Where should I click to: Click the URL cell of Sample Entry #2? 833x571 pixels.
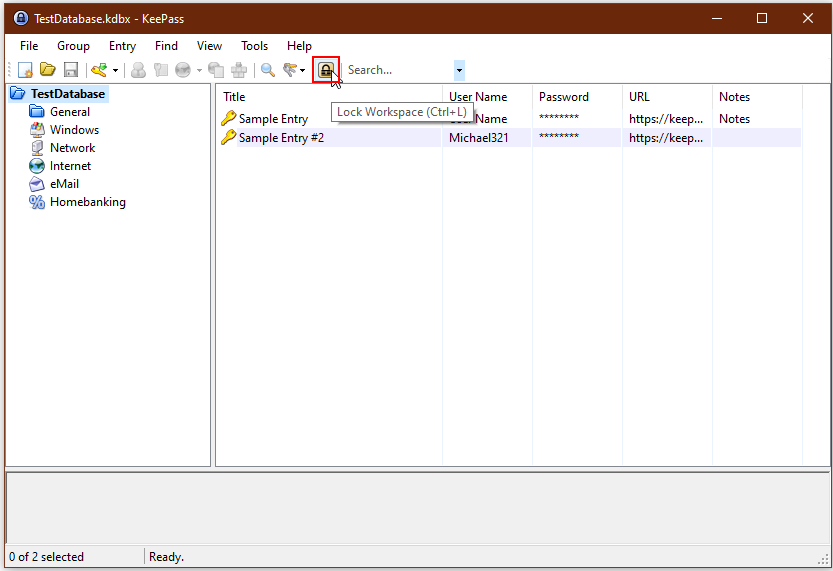[x=666, y=138]
